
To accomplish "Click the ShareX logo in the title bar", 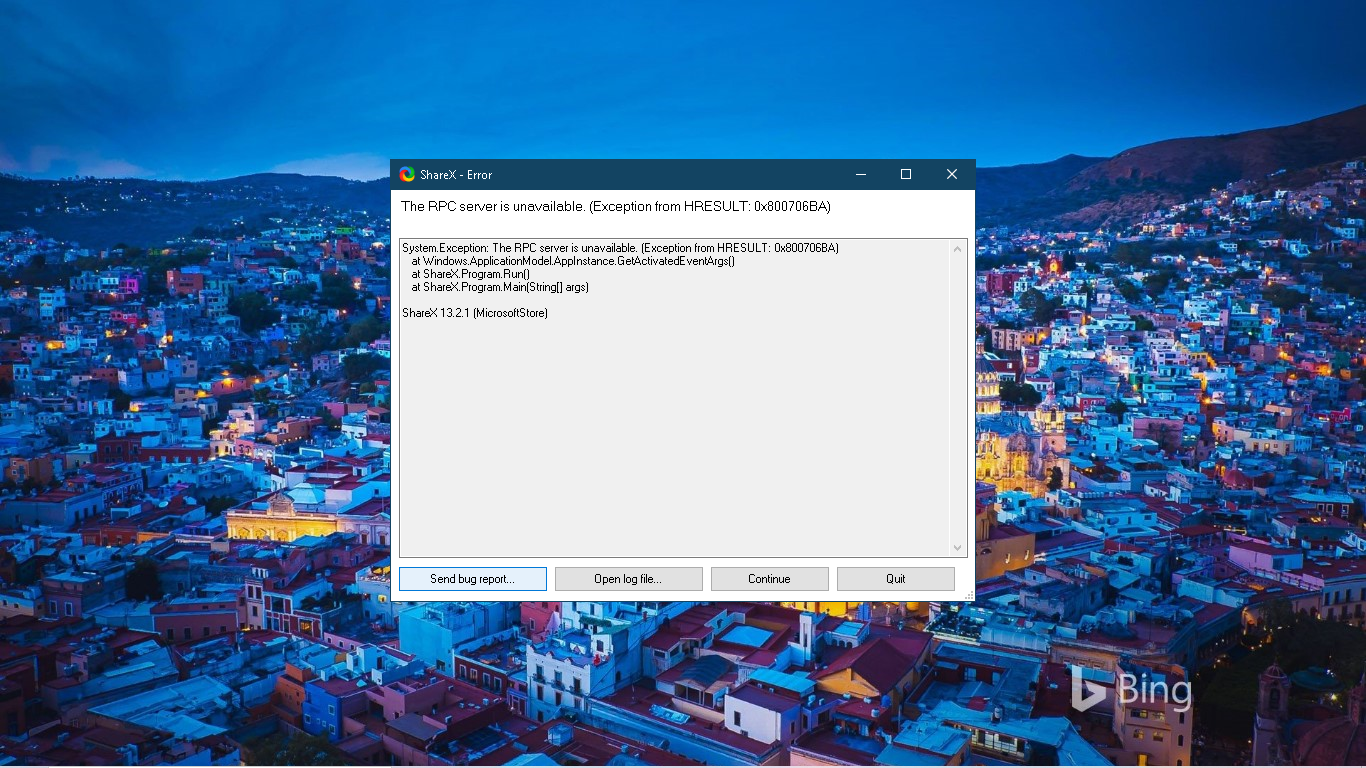I will coord(407,174).
